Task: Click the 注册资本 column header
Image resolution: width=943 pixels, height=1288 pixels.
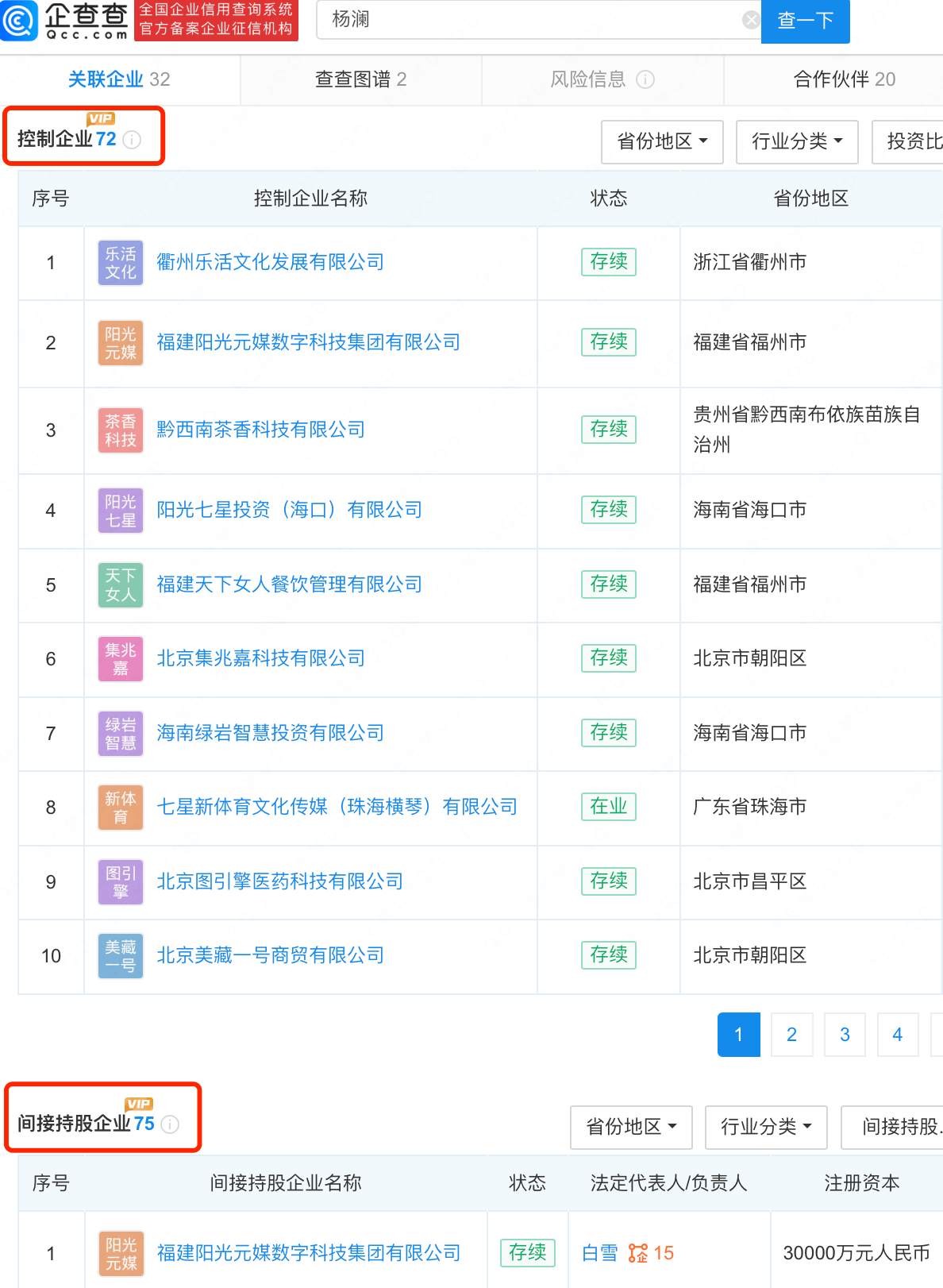Action: 862,1183
